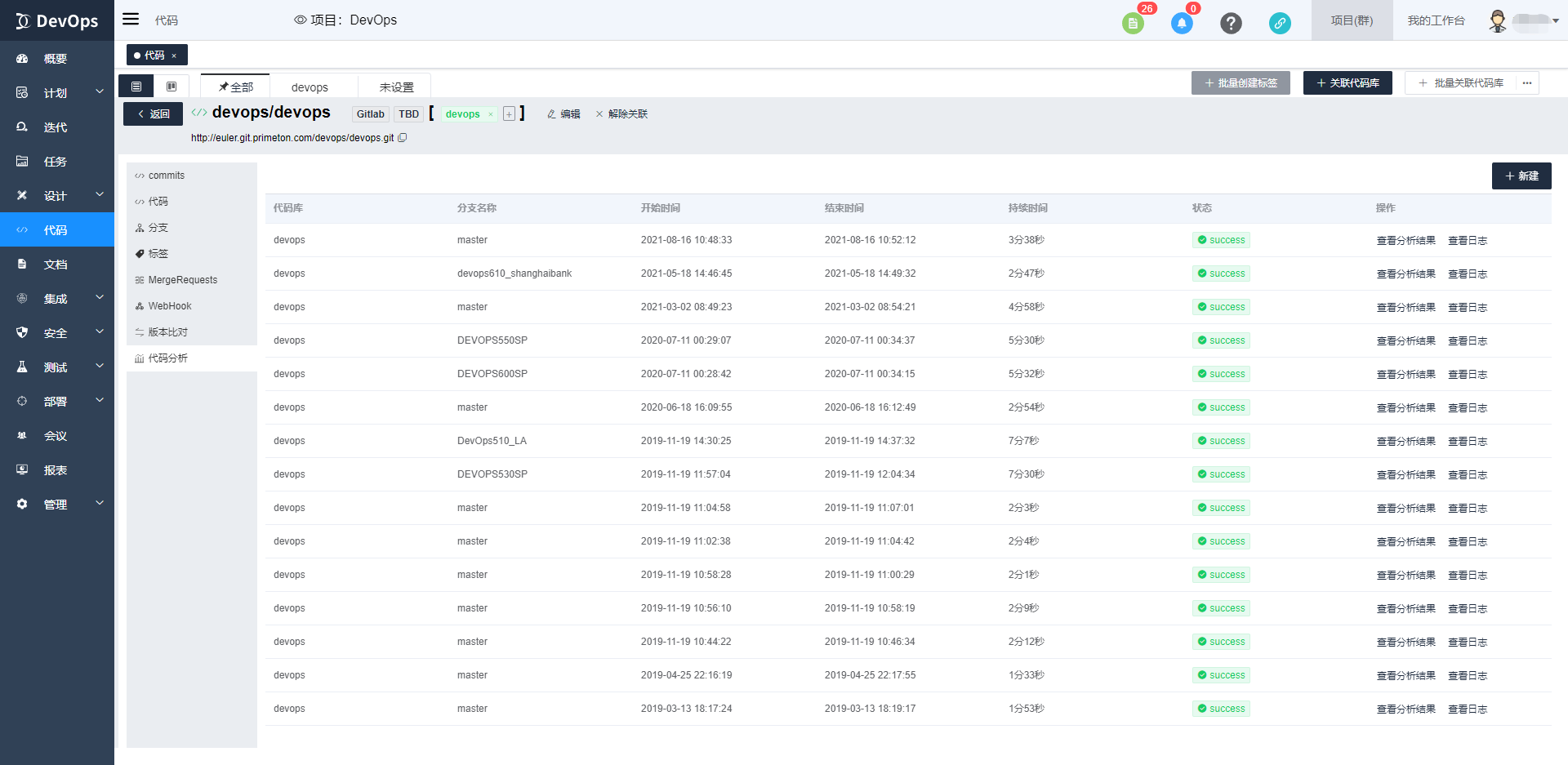1568x765 pixels.
Task: Expand the 集成 sidebar section
Action: 57,299
